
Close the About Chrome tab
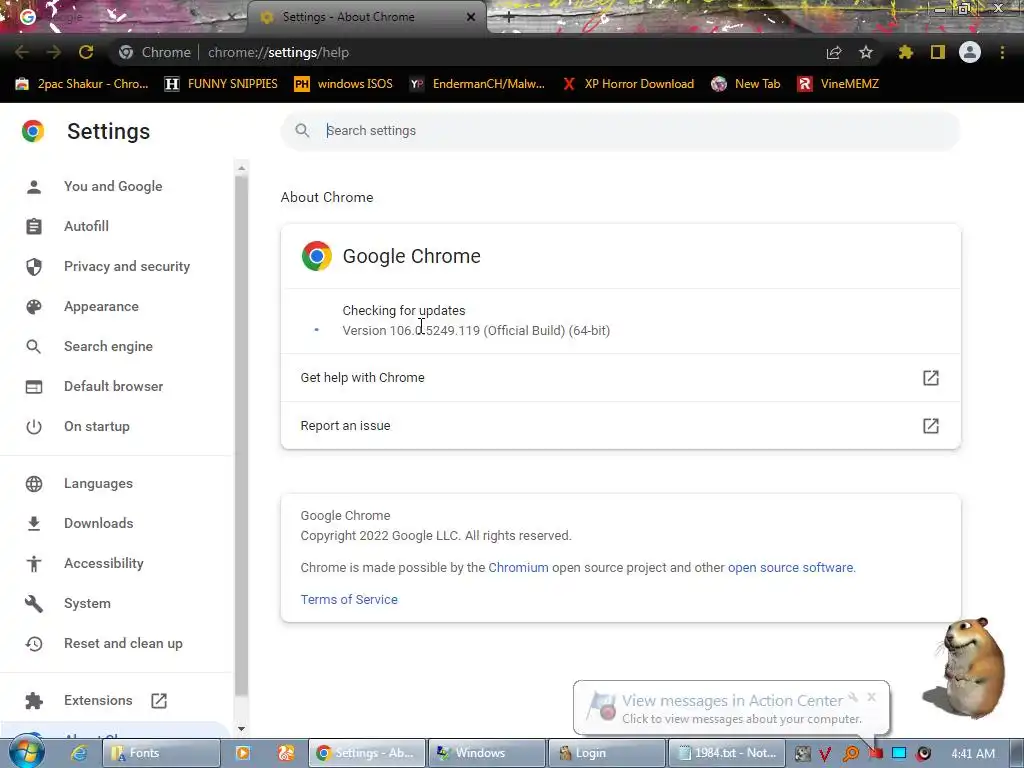click(471, 18)
